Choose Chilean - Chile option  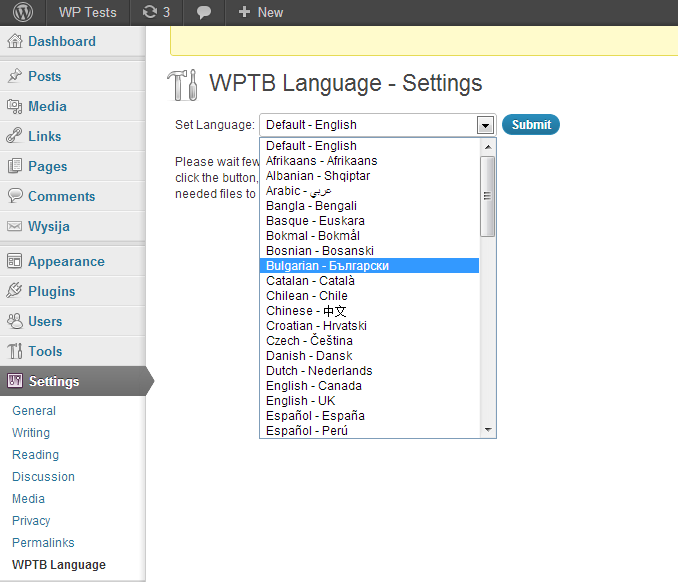tap(369, 296)
